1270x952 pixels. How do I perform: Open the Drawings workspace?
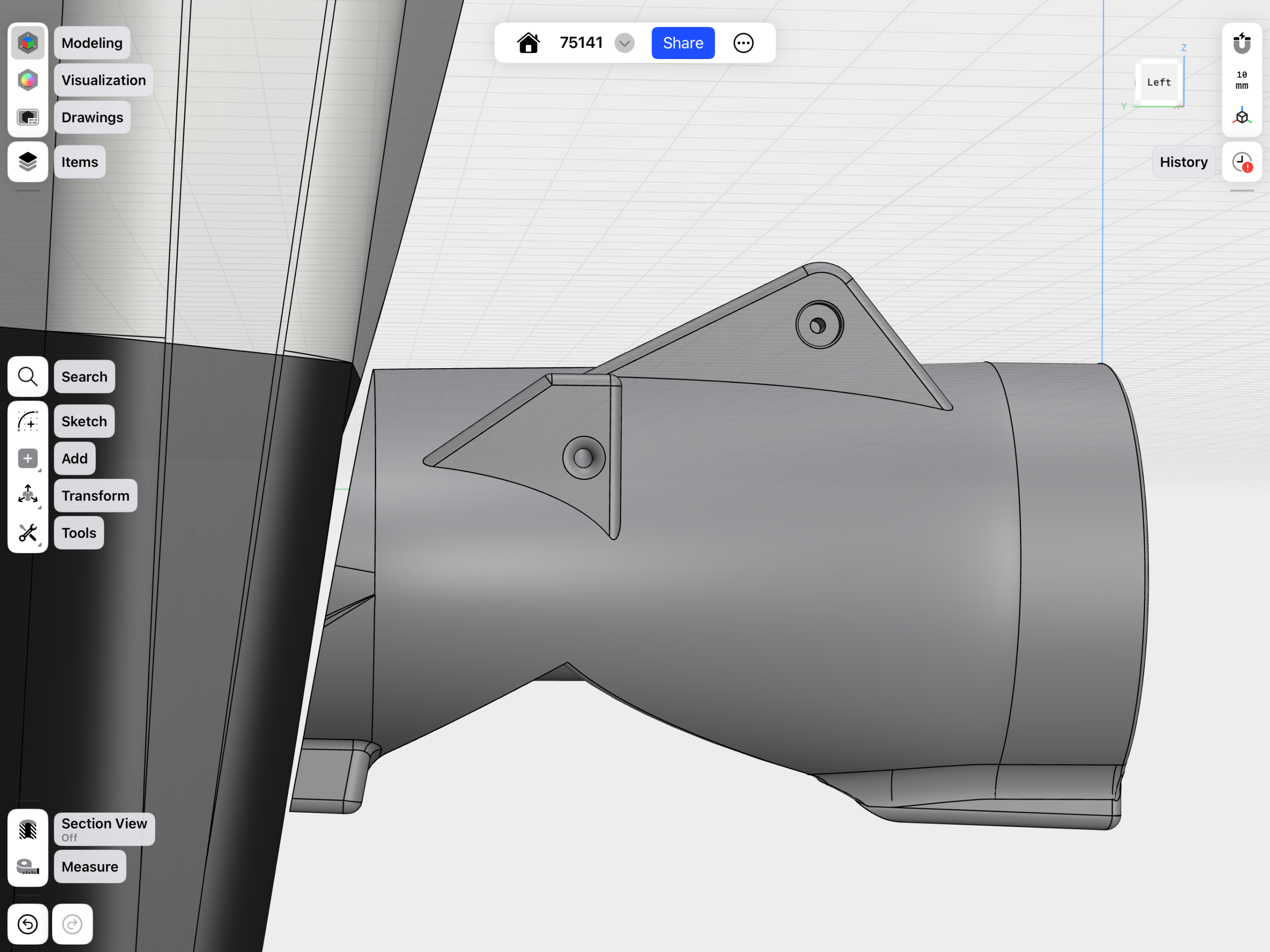(x=92, y=117)
